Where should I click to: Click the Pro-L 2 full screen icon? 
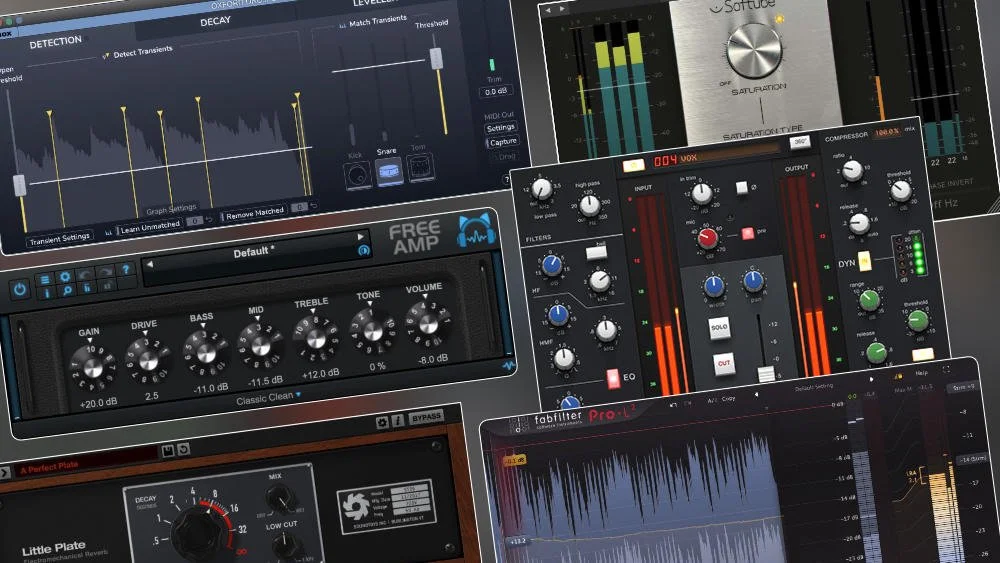click(x=946, y=369)
